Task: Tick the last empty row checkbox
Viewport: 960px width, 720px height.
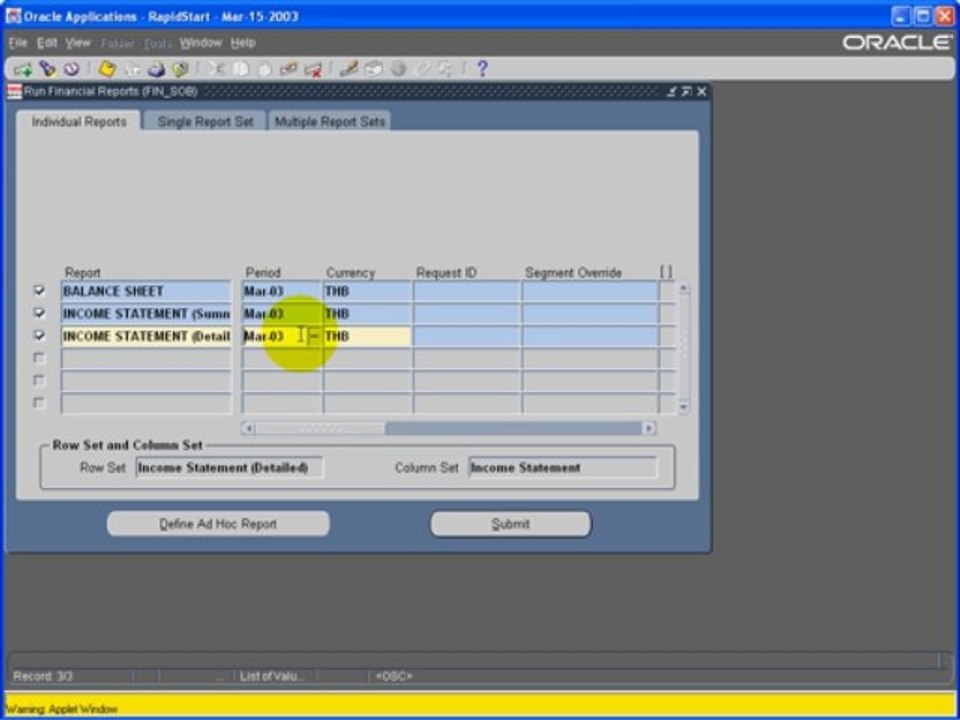Action: 39,403
